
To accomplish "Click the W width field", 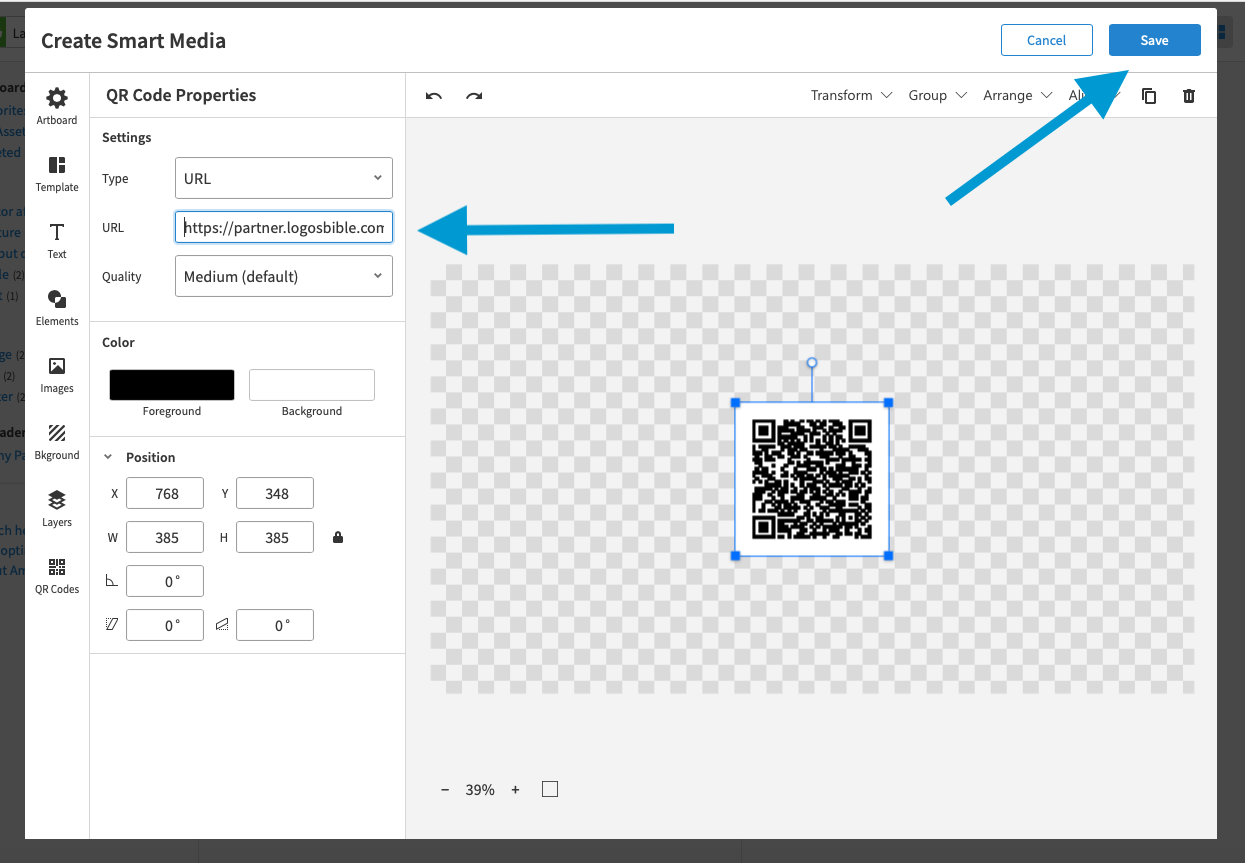I will (x=165, y=537).
